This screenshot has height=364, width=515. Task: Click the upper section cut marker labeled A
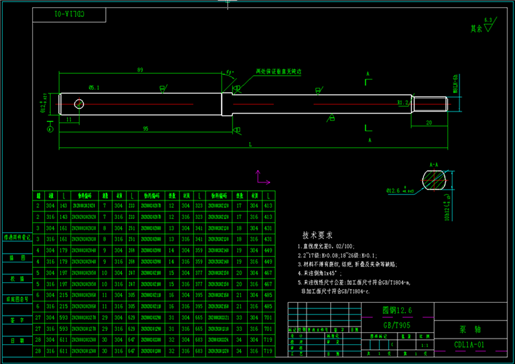(x=368, y=79)
